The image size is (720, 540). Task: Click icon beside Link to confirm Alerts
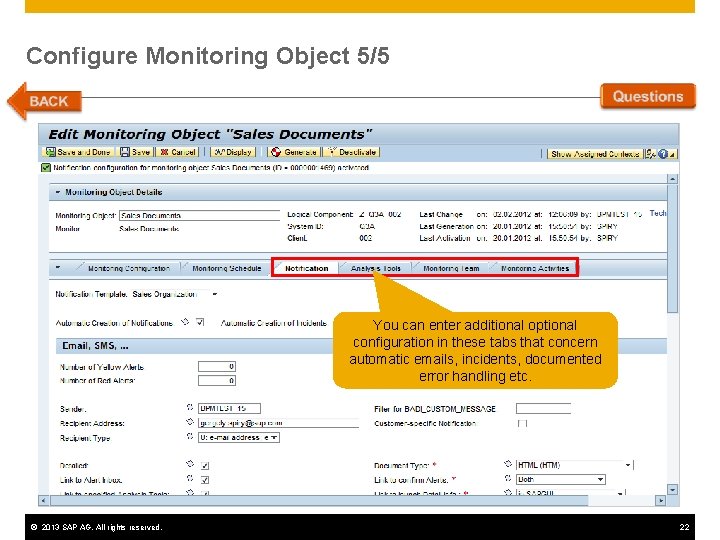(x=508, y=478)
